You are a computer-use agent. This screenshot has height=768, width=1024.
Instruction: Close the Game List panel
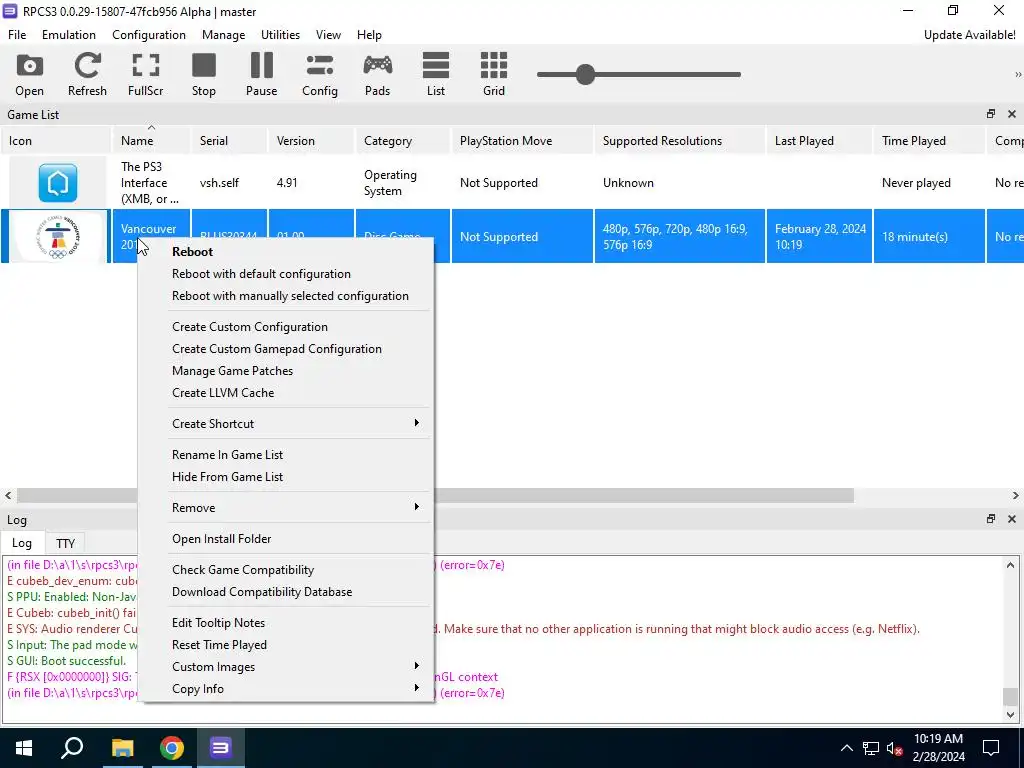1012,114
